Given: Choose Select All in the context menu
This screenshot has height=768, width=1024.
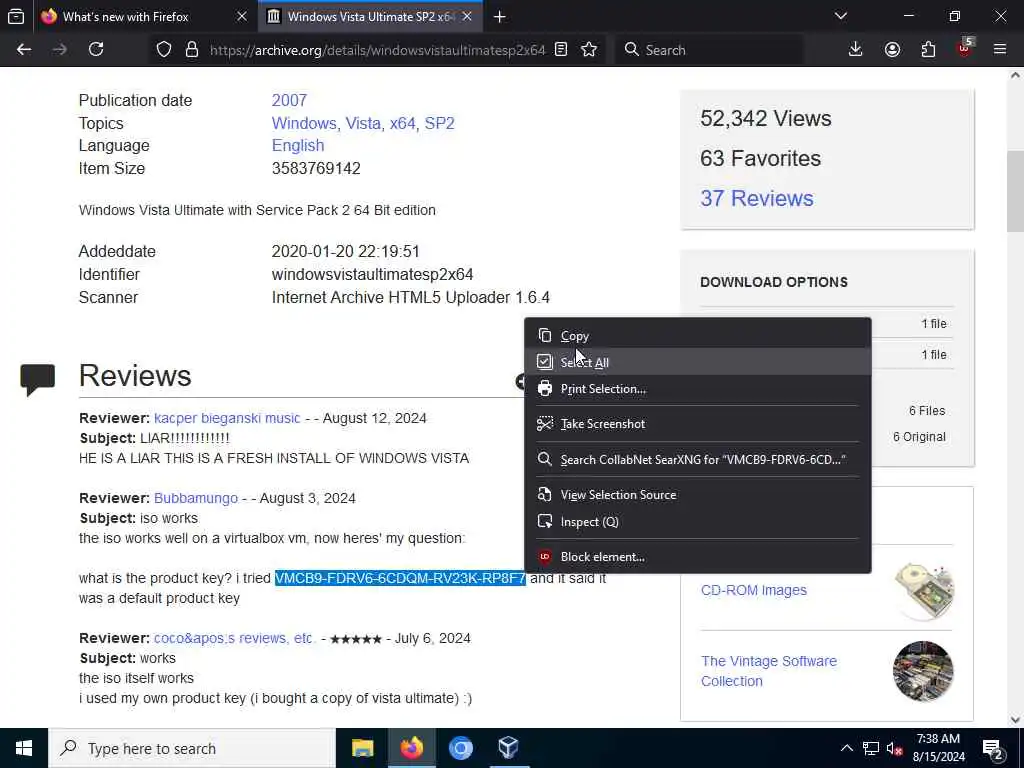Looking at the screenshot, I should (697, 362).
